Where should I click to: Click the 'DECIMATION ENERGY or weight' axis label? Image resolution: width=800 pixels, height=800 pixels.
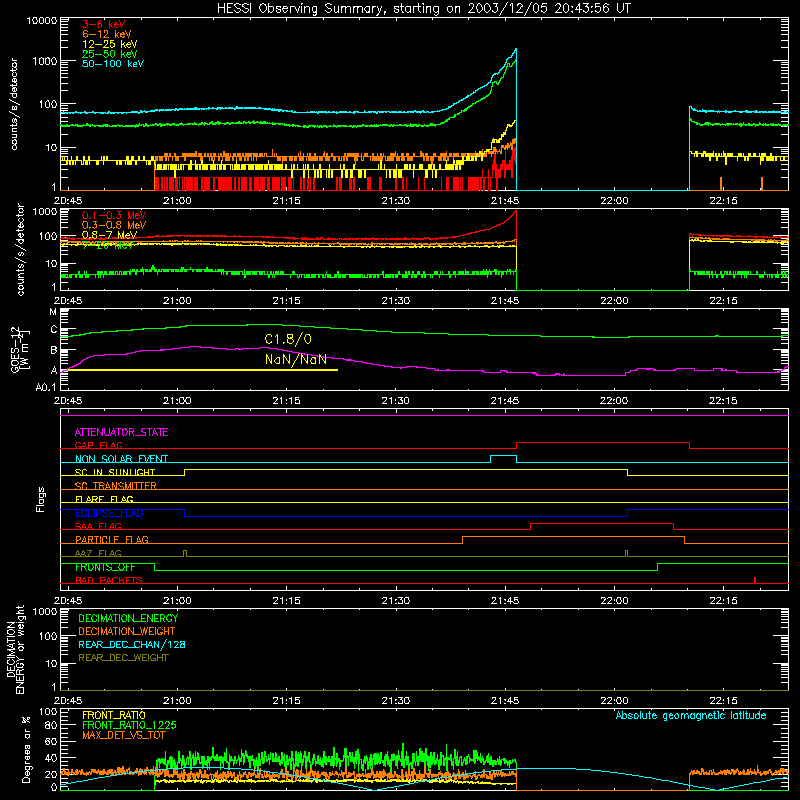click(x=15, y=649)
